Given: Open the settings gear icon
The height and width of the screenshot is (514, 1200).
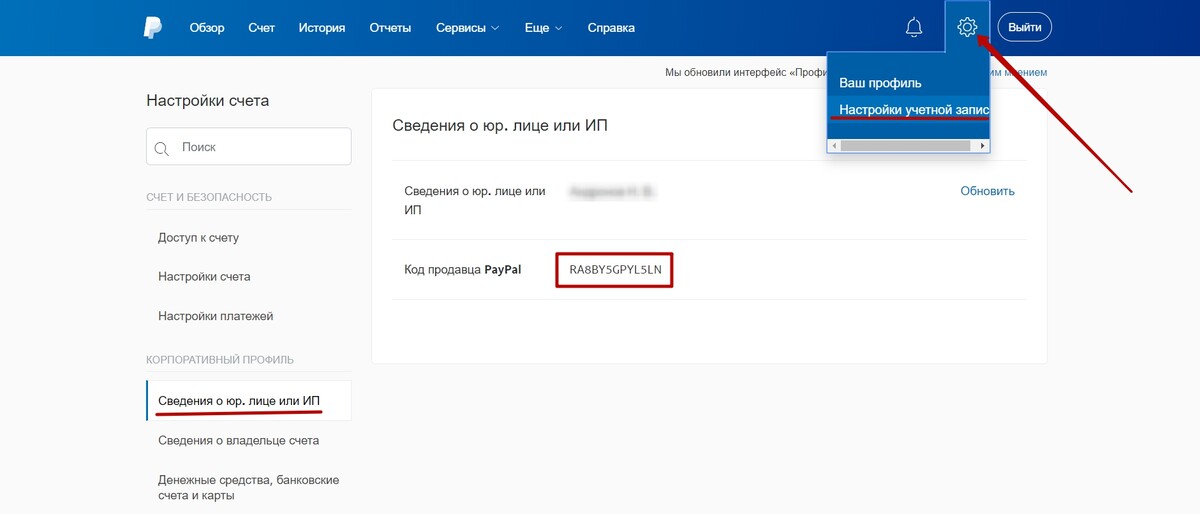Looking at the screenshot, I should pyautogui.click(x=967, y=27).
